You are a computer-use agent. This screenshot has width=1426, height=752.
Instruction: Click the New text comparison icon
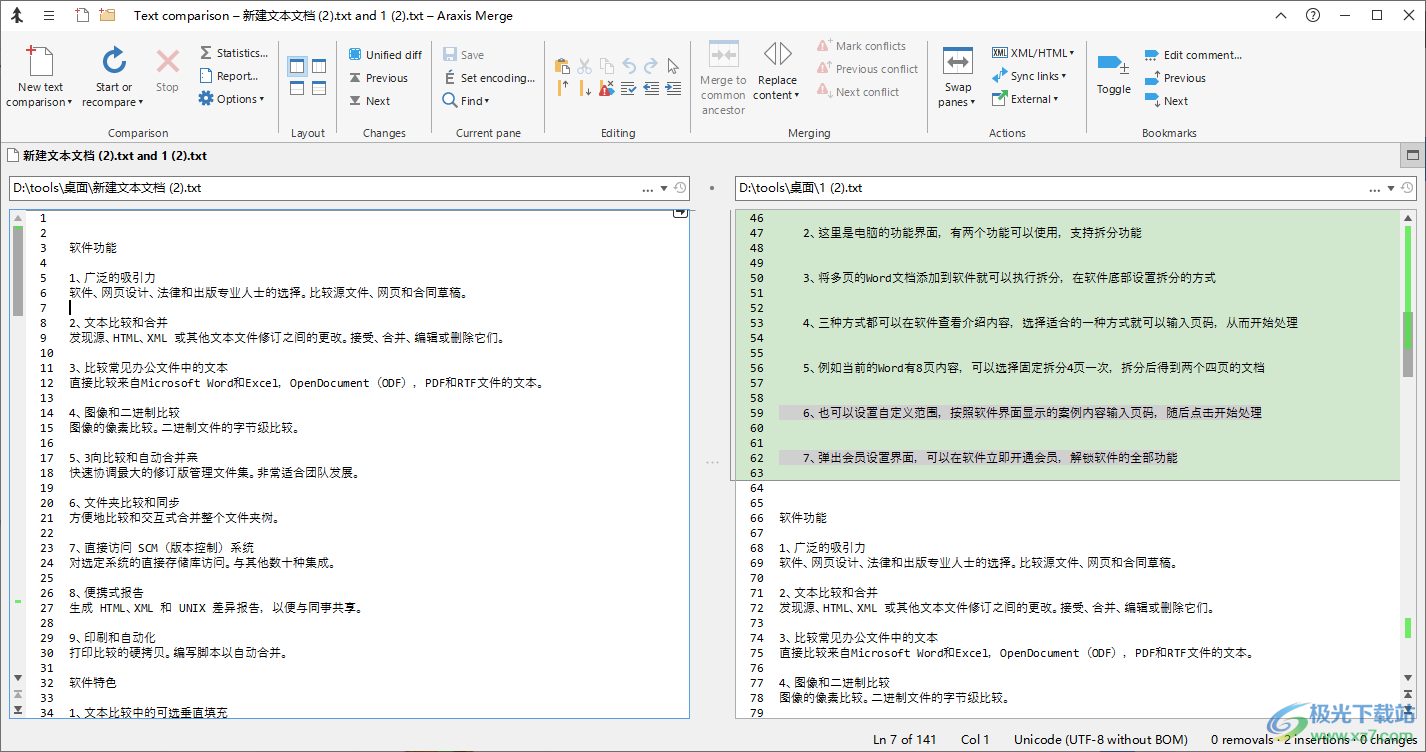[40, 61]
